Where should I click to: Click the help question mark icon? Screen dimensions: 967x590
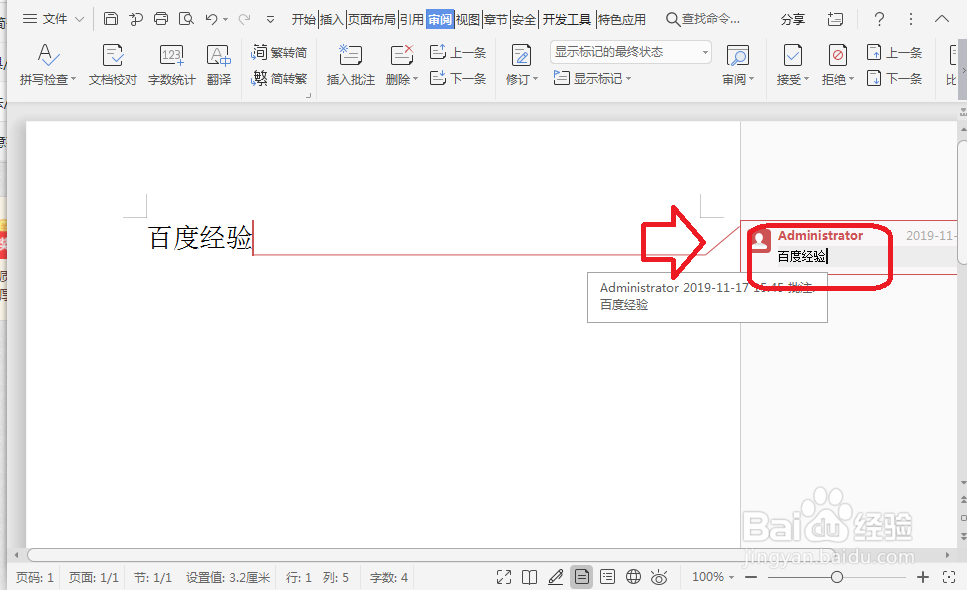pos(879,19)
